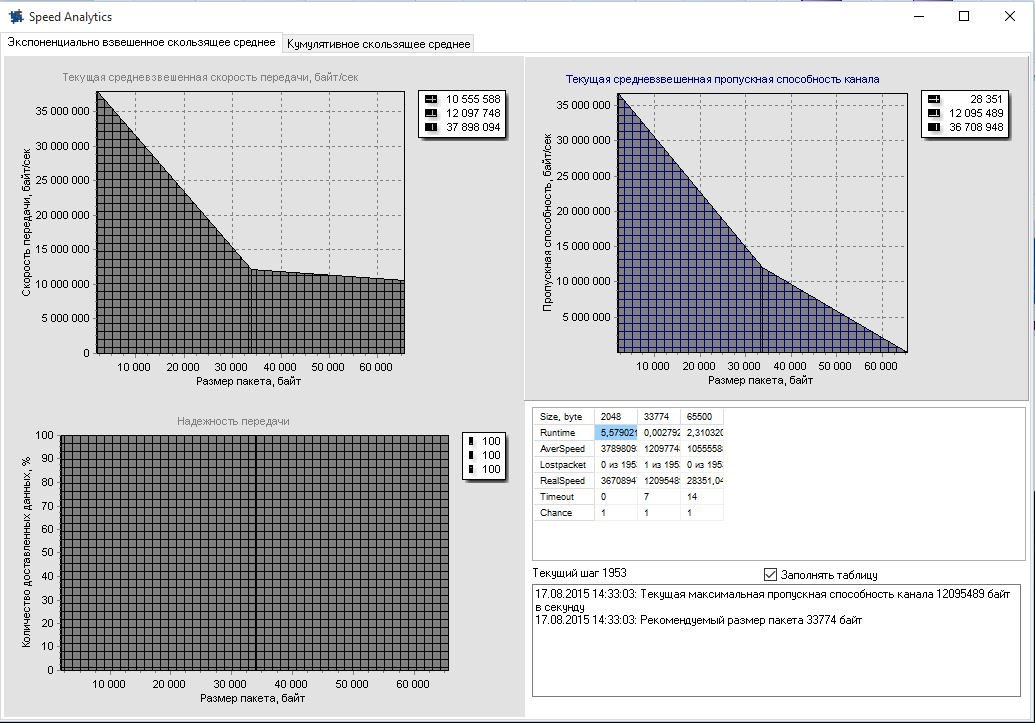Viewport: 1035px width, 723px height.
Task: Click the Speed Analytics app icon in title bar
Action: click(x=16, y=17)
